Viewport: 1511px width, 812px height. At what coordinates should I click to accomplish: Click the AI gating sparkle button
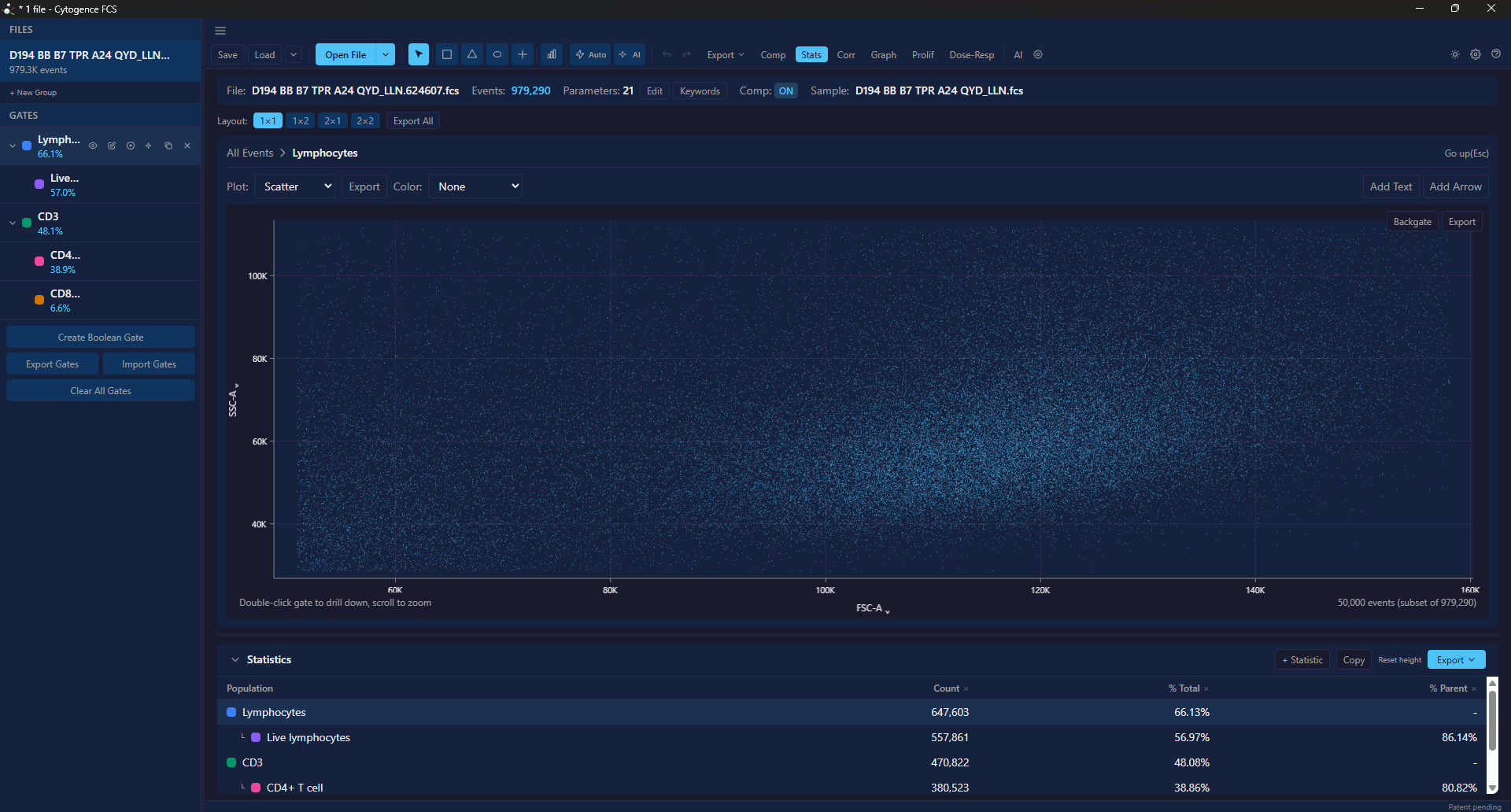(630, 54)
